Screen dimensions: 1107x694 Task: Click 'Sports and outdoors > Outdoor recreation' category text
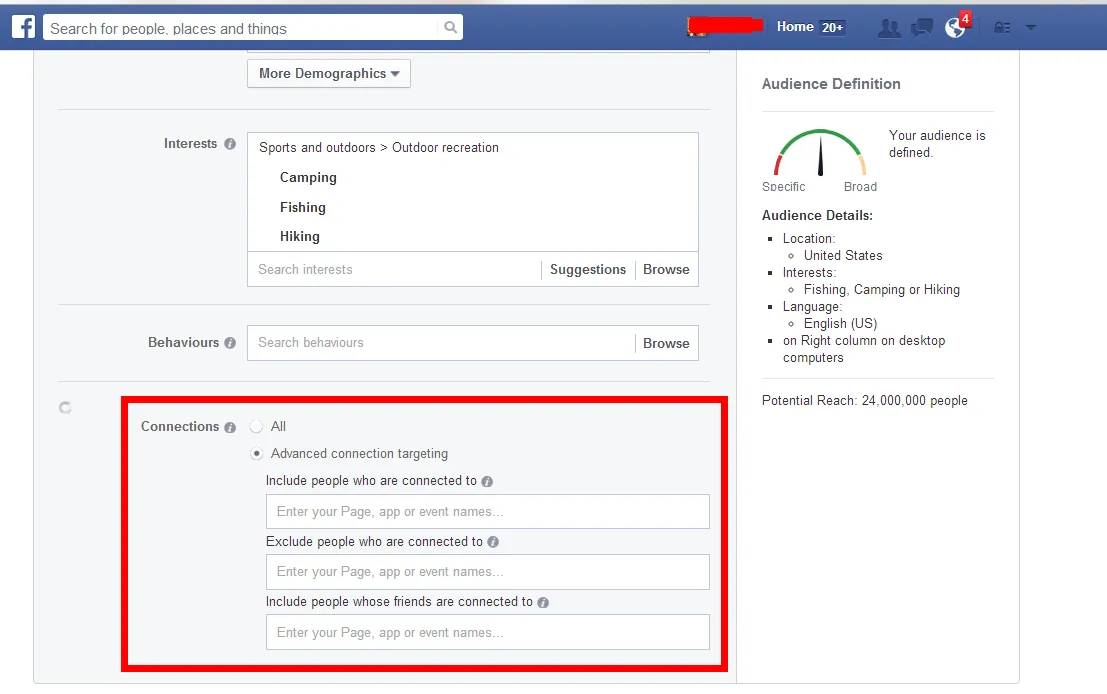378,148
